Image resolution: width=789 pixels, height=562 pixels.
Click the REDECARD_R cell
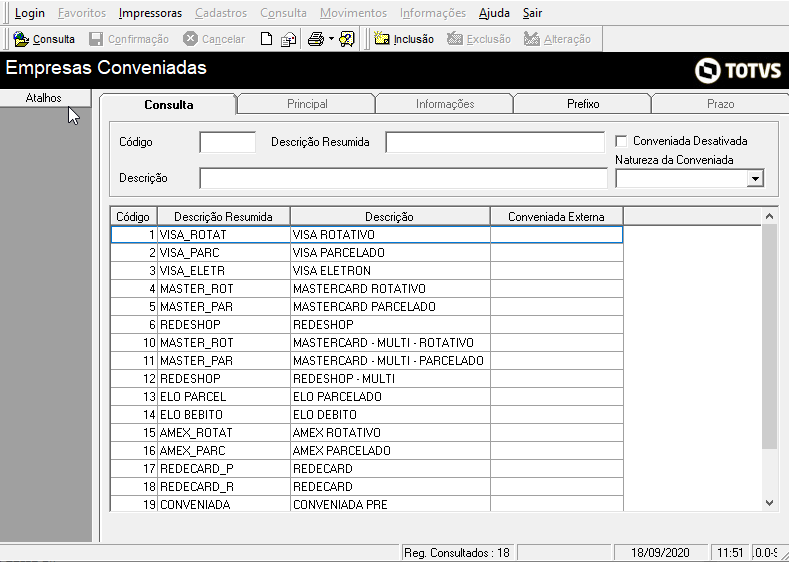pyautogui.click(x=223, y=487)
